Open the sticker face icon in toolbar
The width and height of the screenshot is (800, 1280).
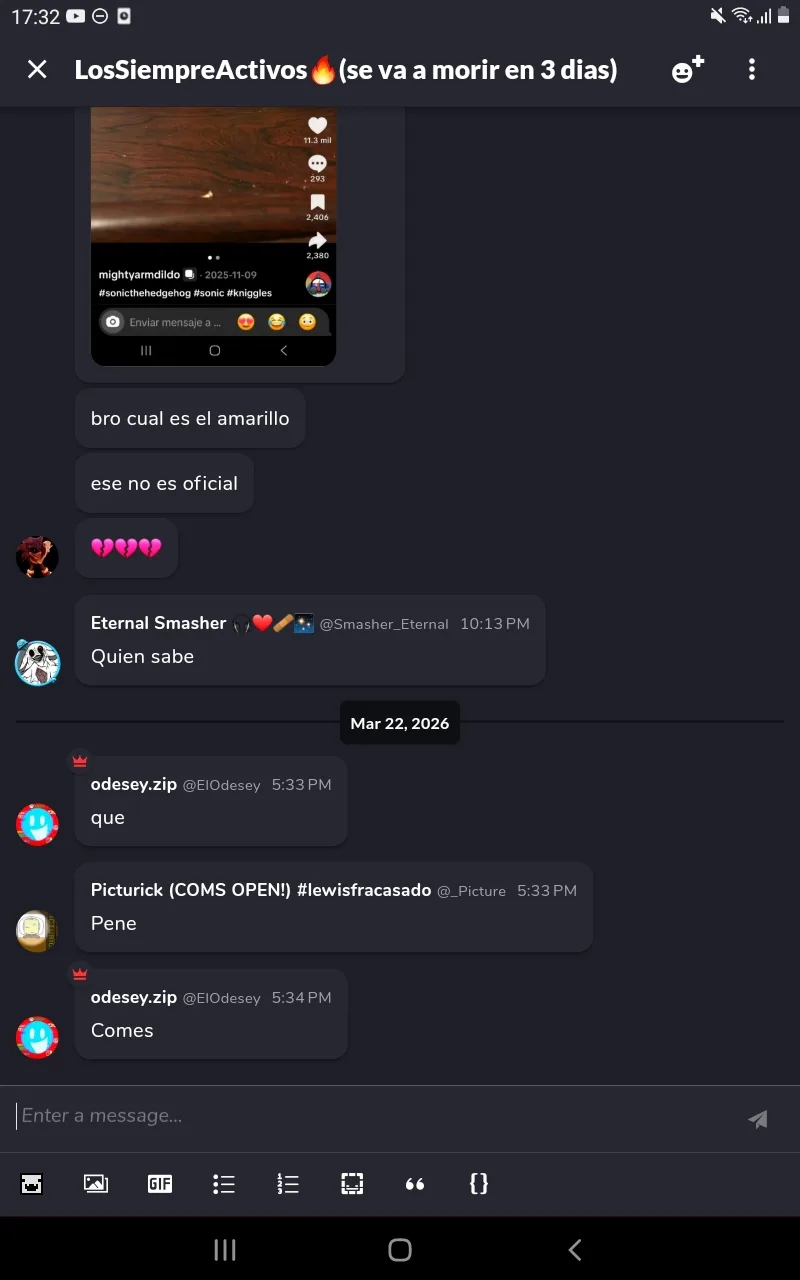(32, 1184)
